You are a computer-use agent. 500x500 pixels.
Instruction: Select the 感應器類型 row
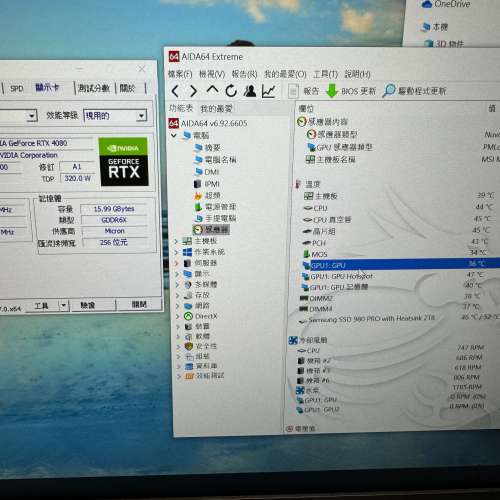(403, 134)
